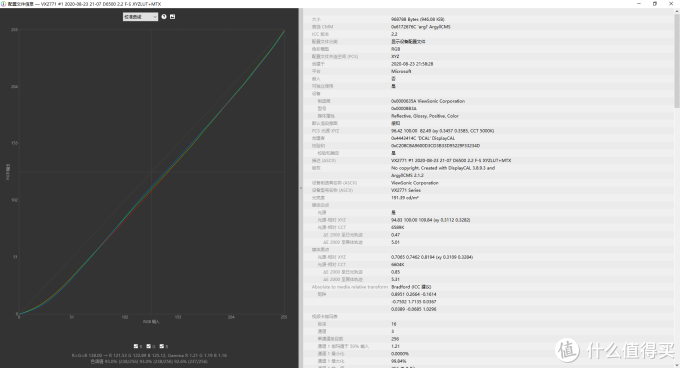
Task: Maximize the profile information window
Action: pyautogui.click(x=655, y=4)
